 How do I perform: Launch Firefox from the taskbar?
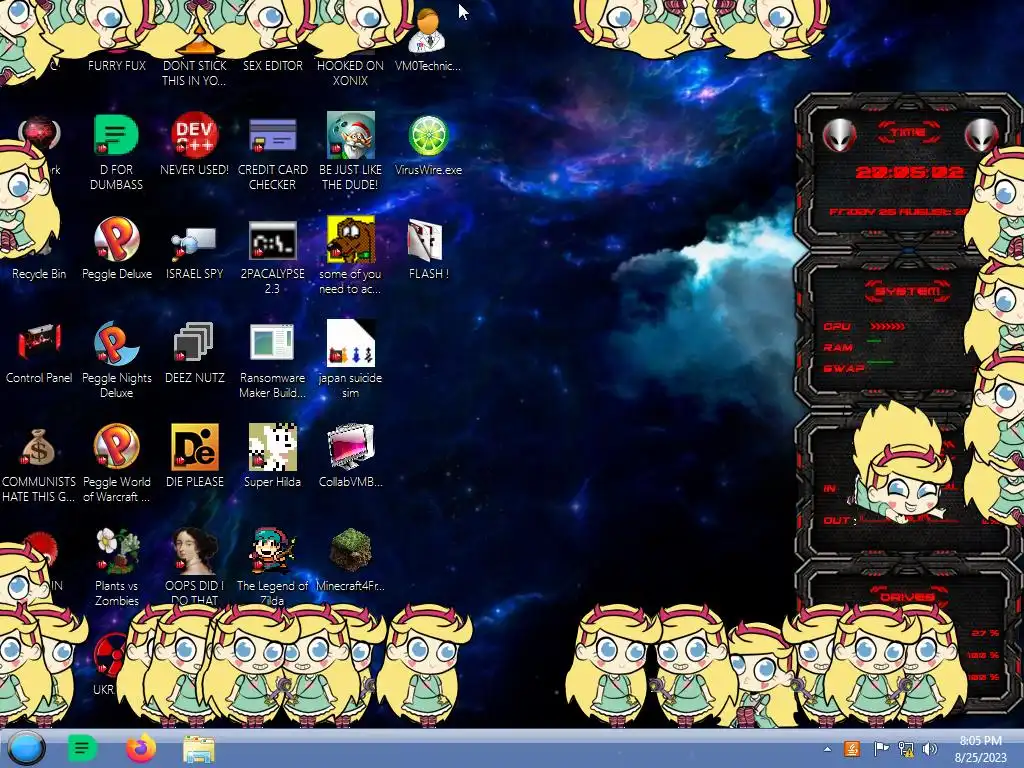click(140, 748)
